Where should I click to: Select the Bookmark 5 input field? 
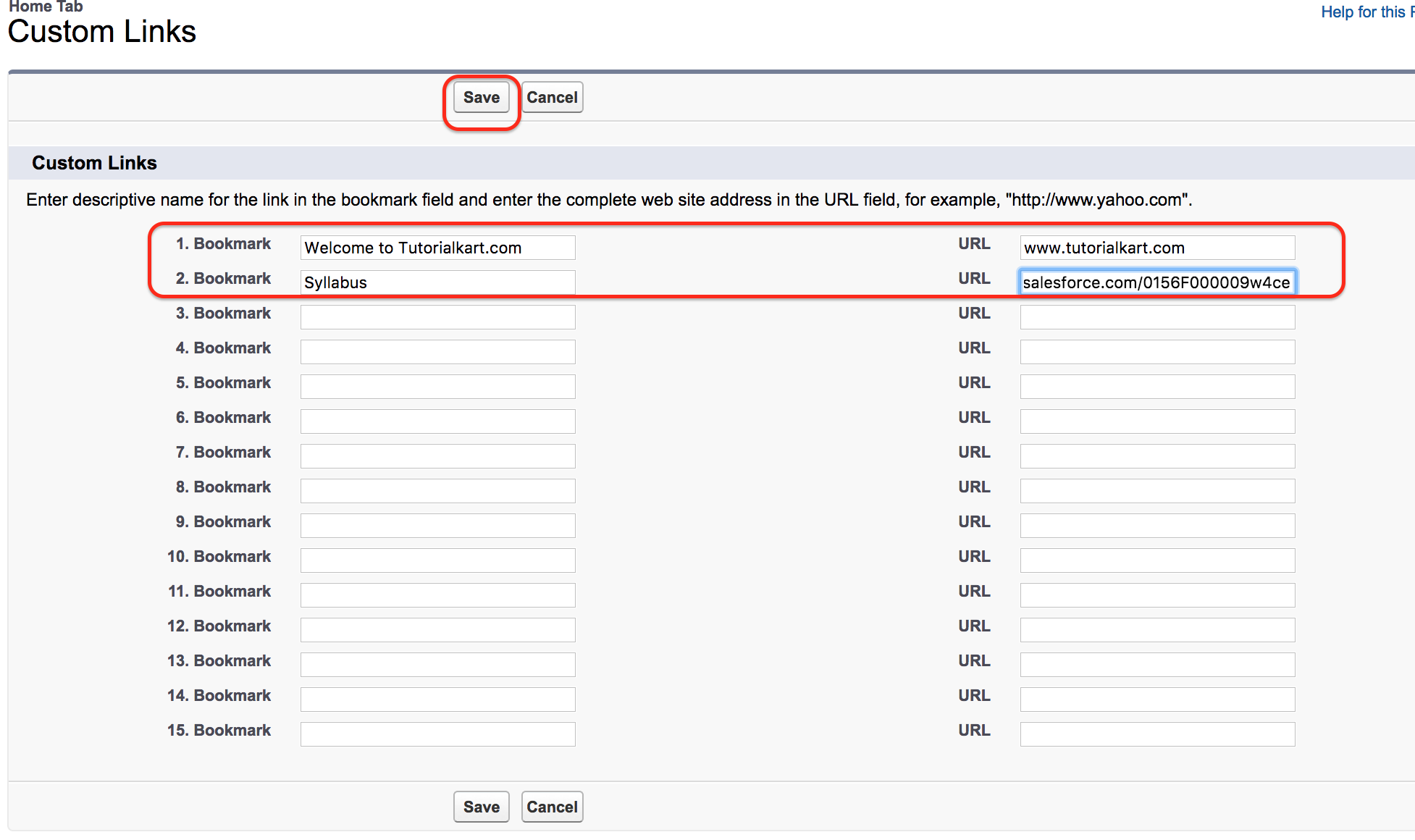437,386
